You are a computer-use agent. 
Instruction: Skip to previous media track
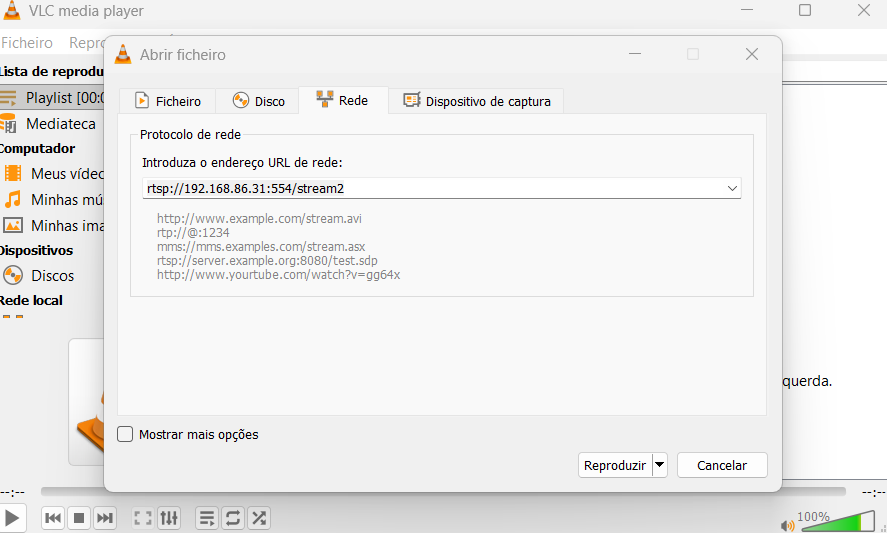click(x=54, y=518)
